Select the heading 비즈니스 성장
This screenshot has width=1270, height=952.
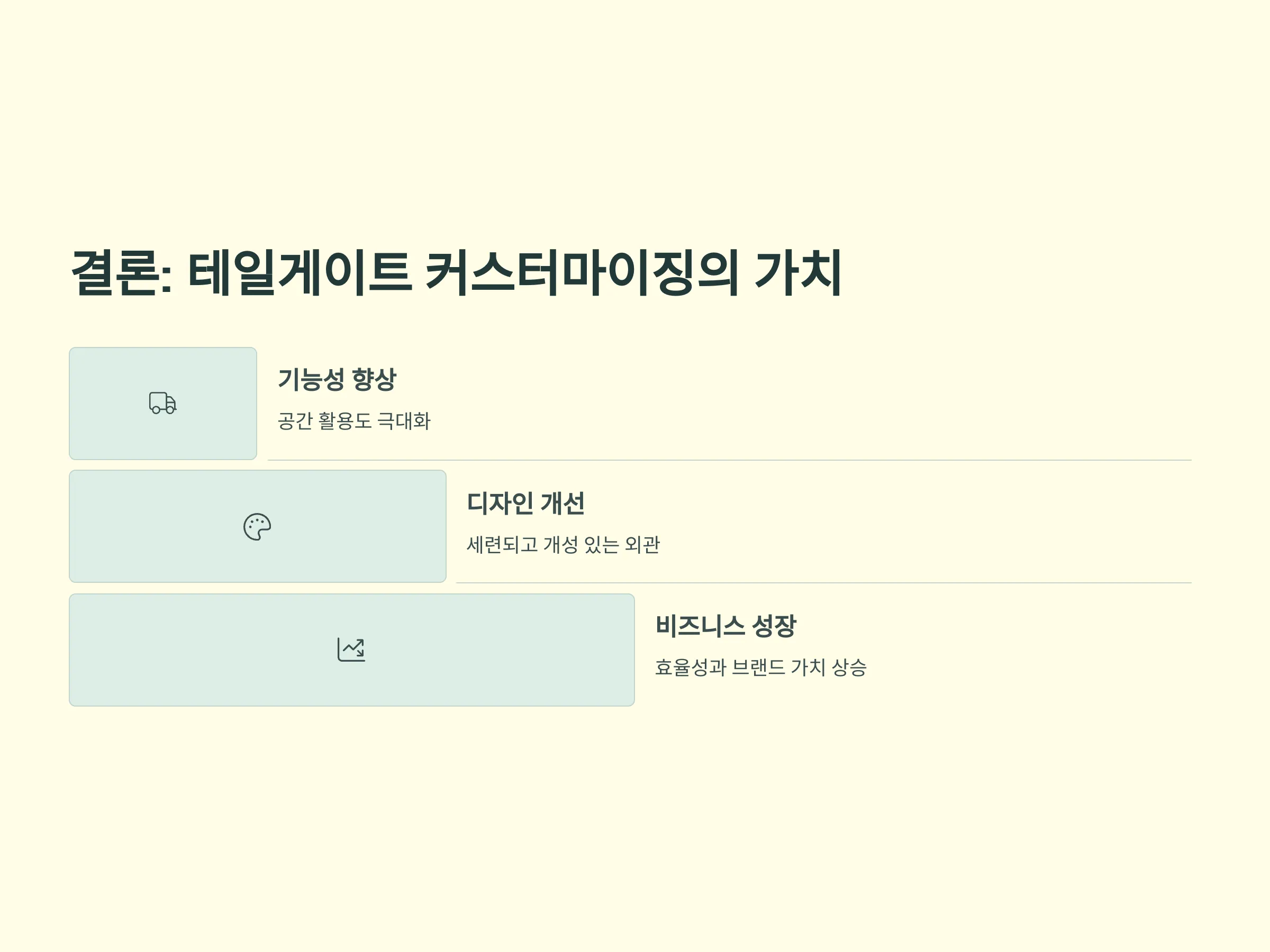[x=725, y=626]
